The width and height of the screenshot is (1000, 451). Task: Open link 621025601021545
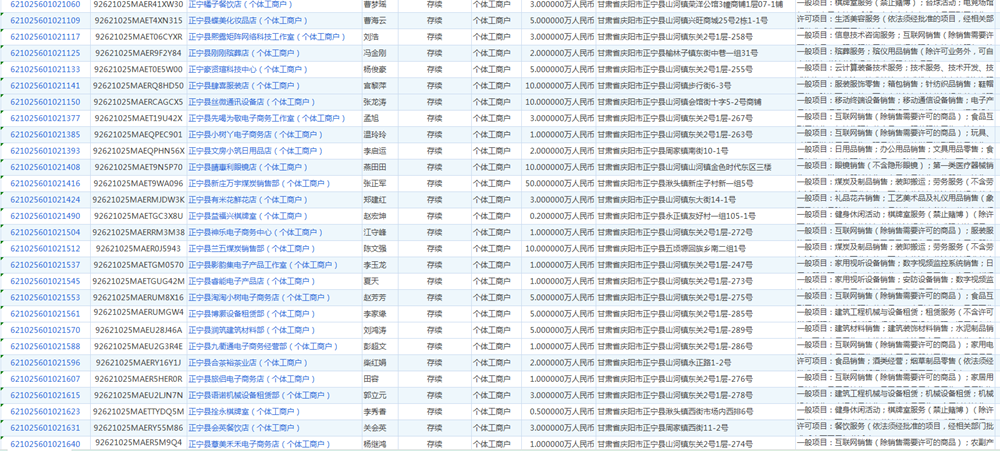(x=46, y=281)
